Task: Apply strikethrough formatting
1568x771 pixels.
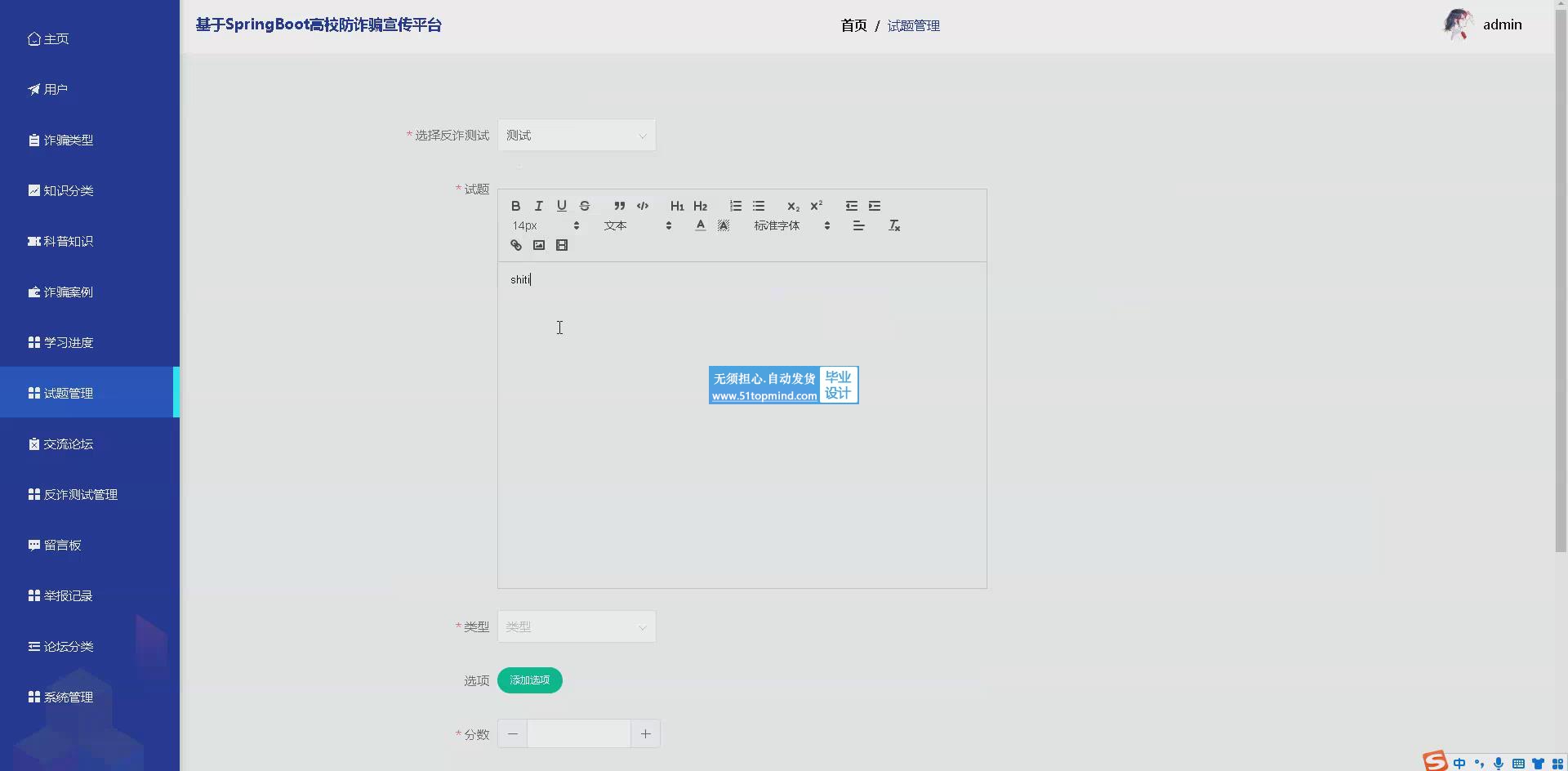Action: (584, 206)
